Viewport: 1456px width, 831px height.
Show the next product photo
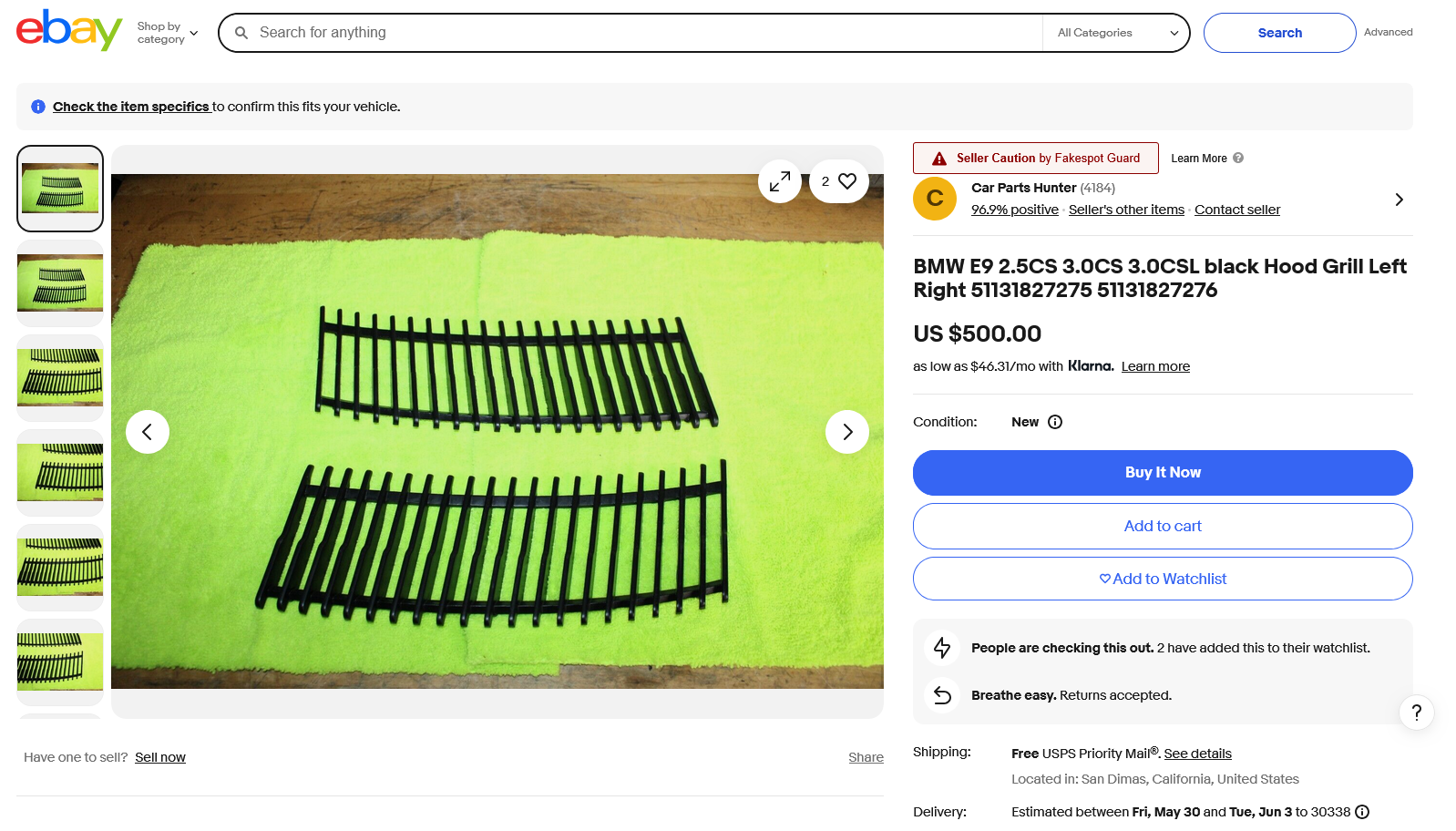pyautogui.click(x=847, y=432)
